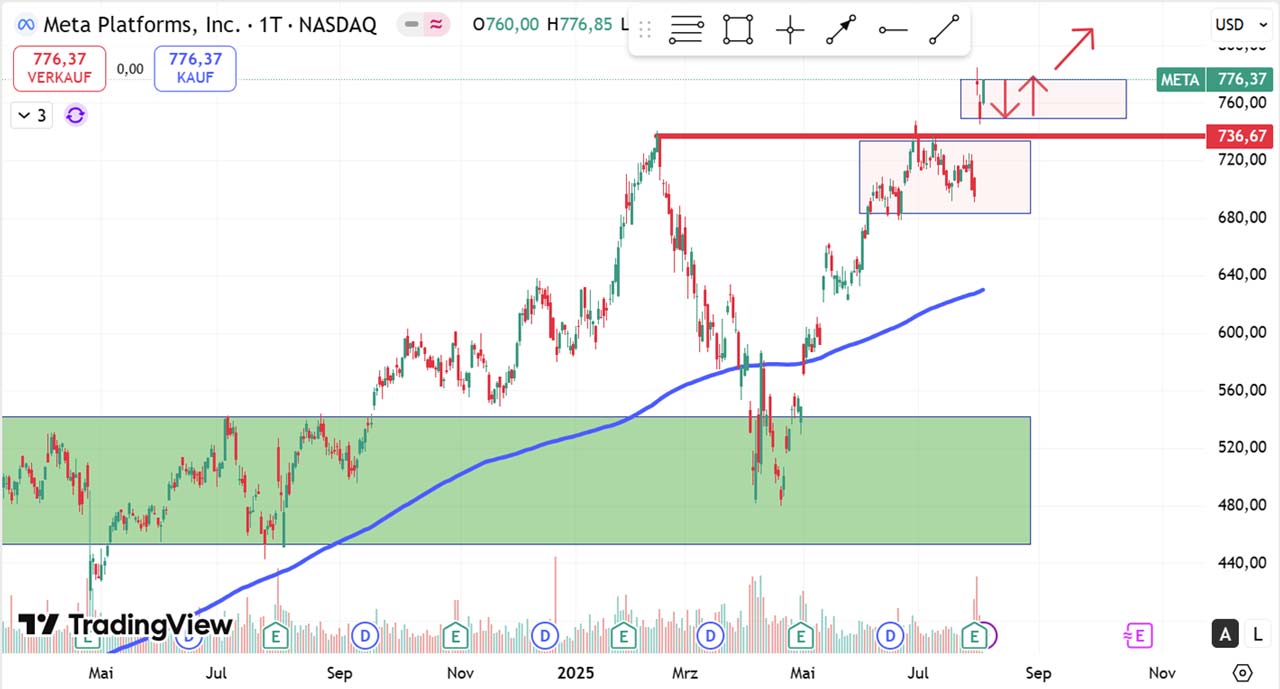Expand the collapsed indicators legend showing 3
The height and width of the screenshot is (689, 1280).
tap(31, 115)
